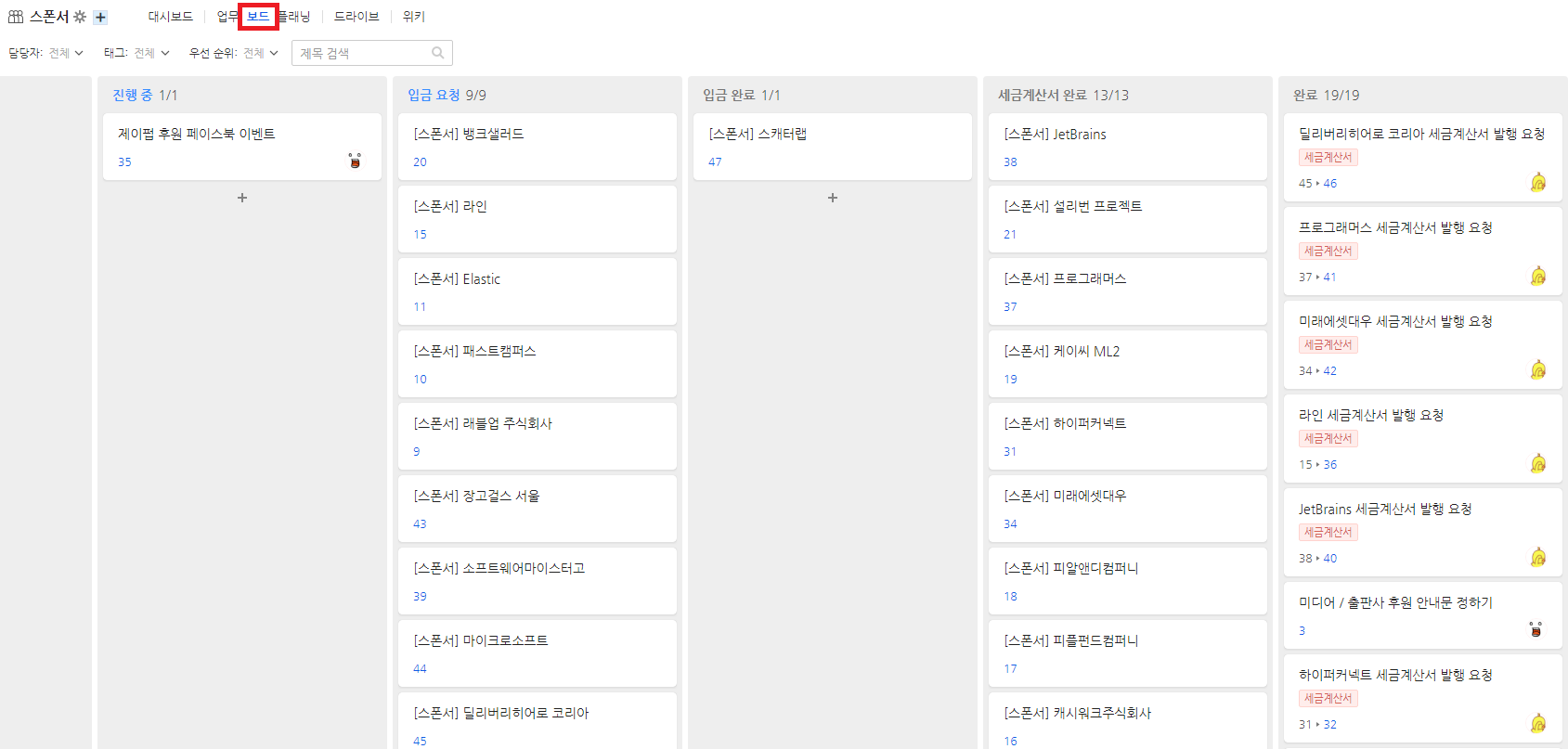Add a card in 입금 완료 column
Image resolution: width=1568 pixels, height=749 pixels.
[833, 198]
